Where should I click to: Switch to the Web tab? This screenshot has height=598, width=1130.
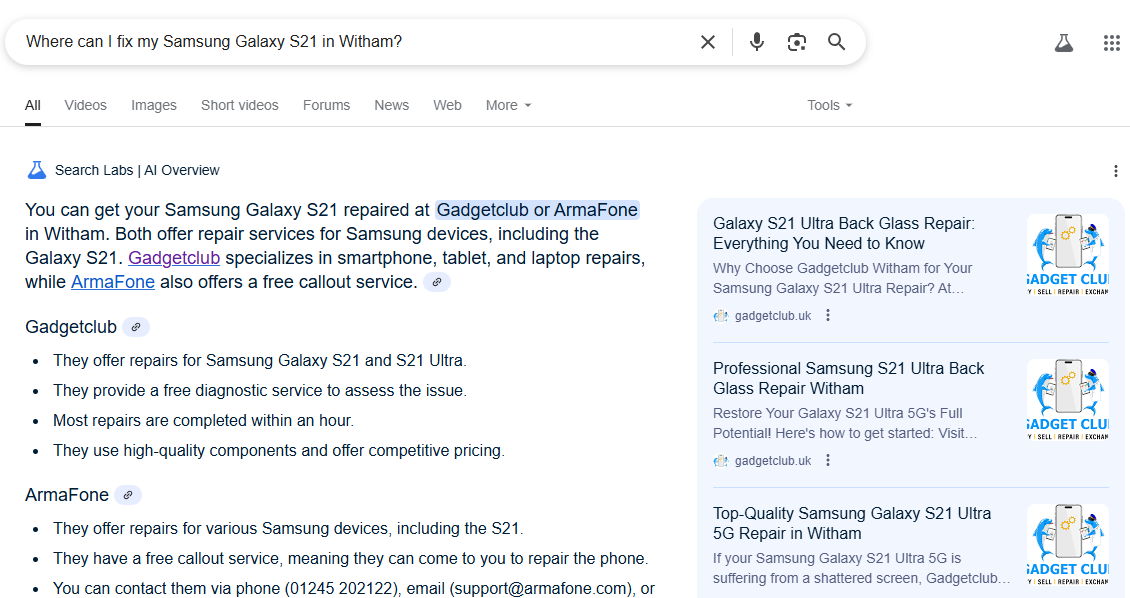pyautogui.click(x=447, y=105)
